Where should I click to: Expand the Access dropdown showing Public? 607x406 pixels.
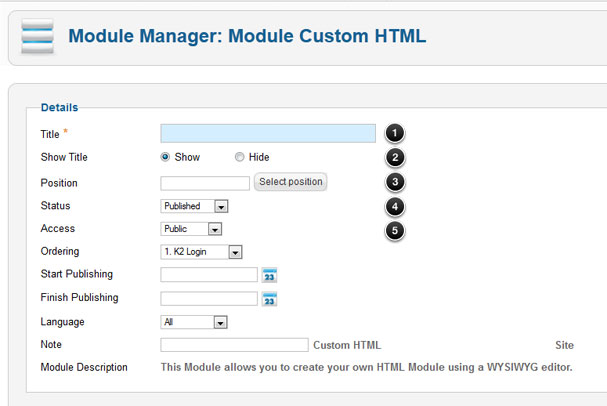(x=191, y=229)
